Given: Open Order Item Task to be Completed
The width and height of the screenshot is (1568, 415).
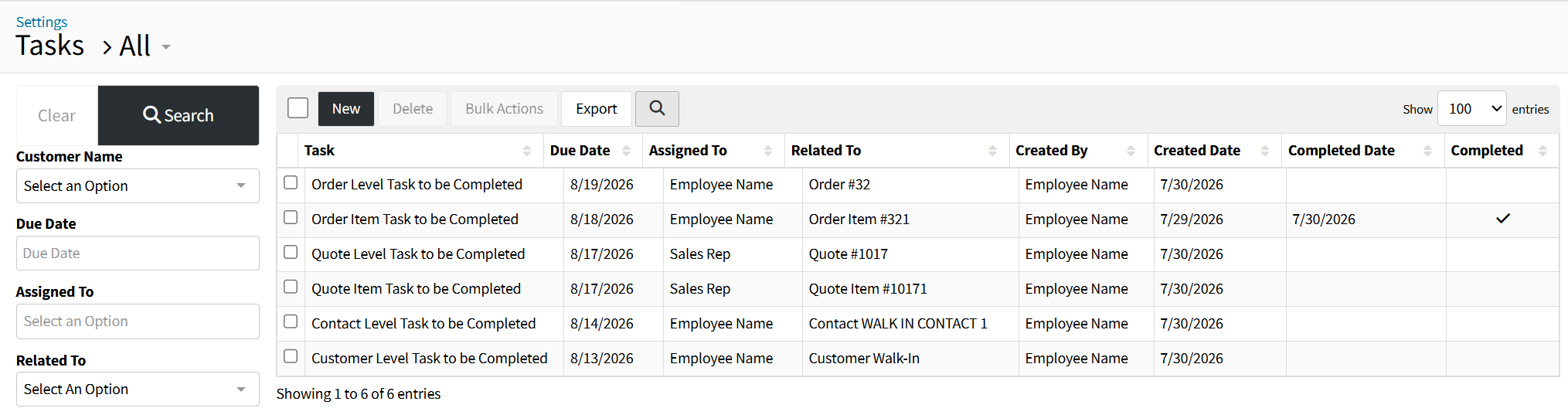Looking at the screenshot, I should click(415, 219).
